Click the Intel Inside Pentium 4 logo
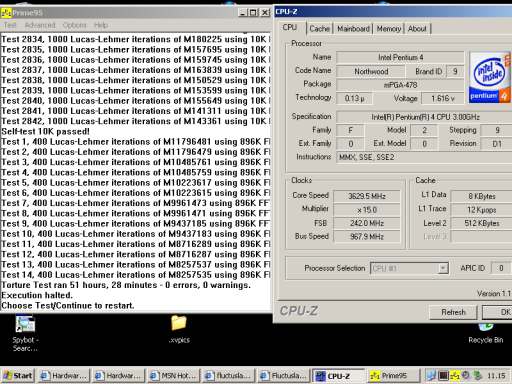512x384 pixels. (489, 77)
